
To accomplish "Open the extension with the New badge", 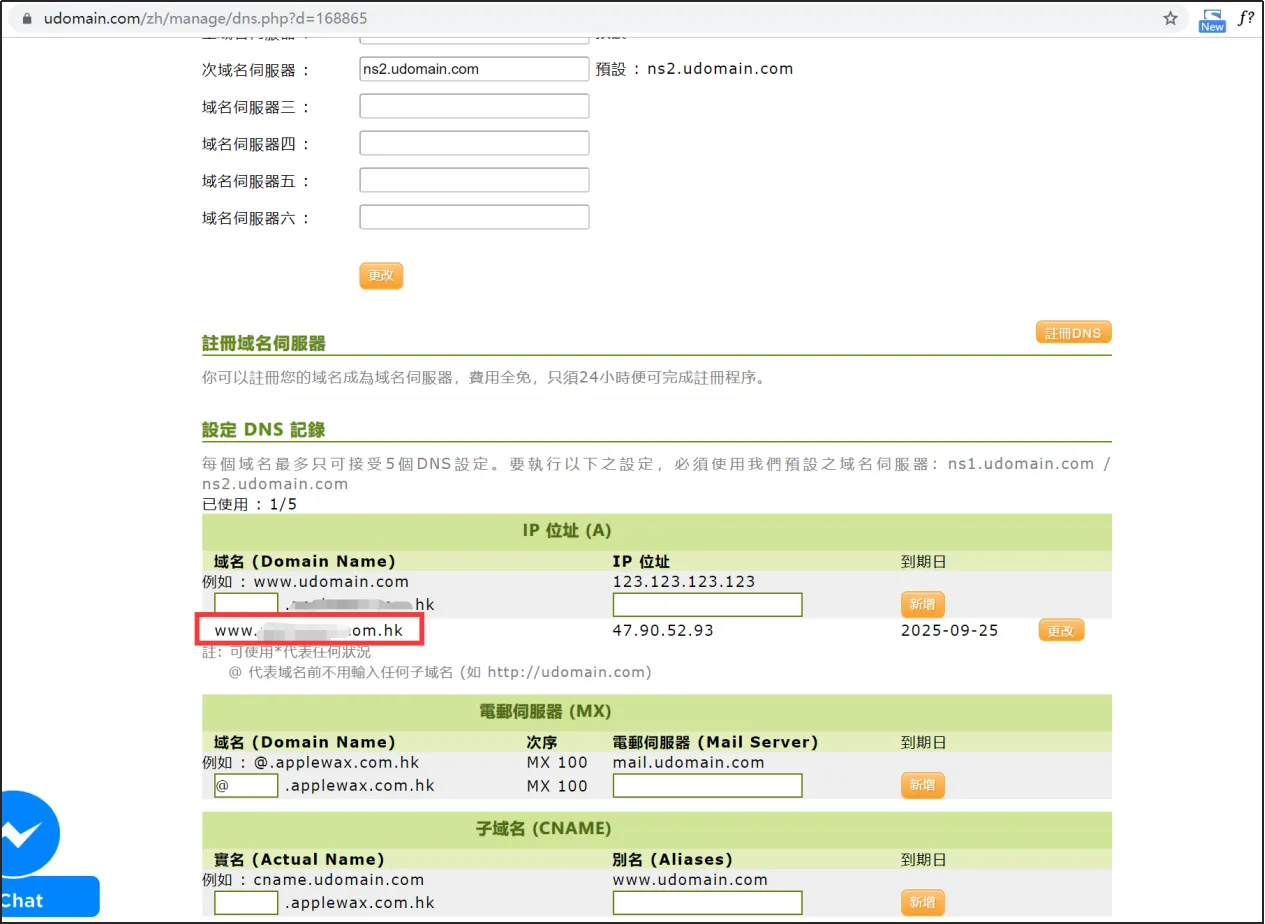I will (1212, 19).
